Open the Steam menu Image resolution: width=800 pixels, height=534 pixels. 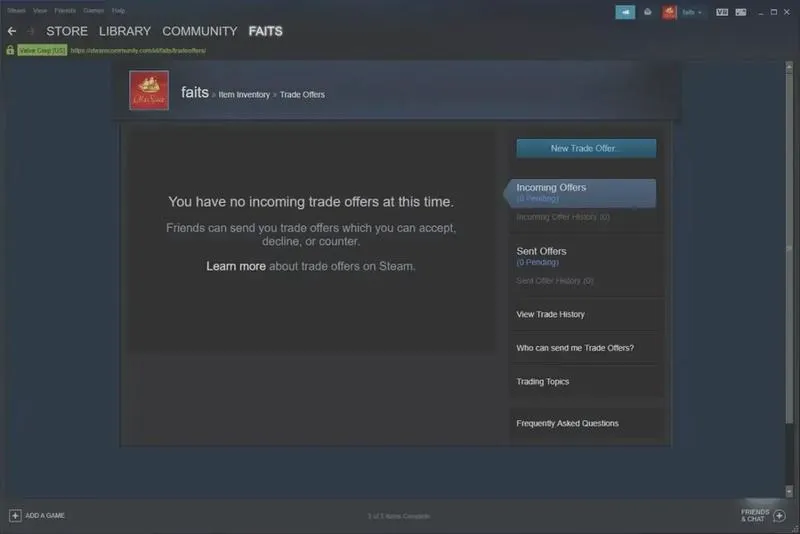tap(16, 10)
